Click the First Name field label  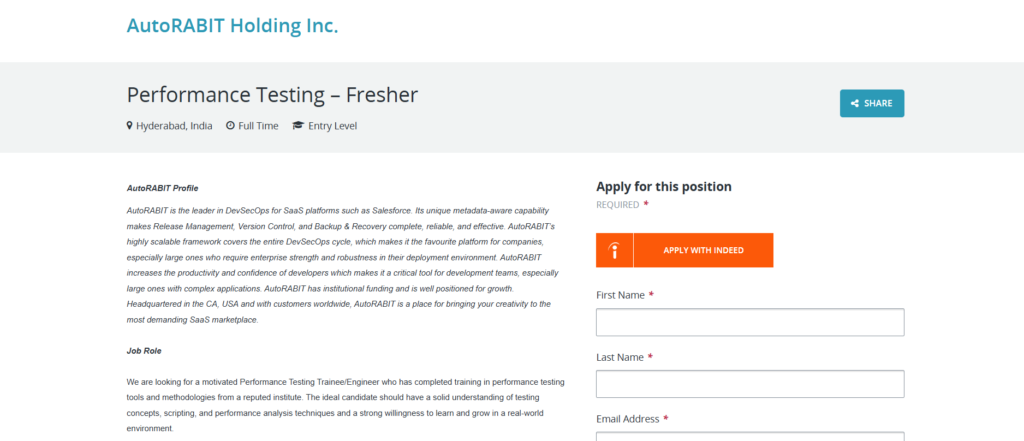point(620,295)
